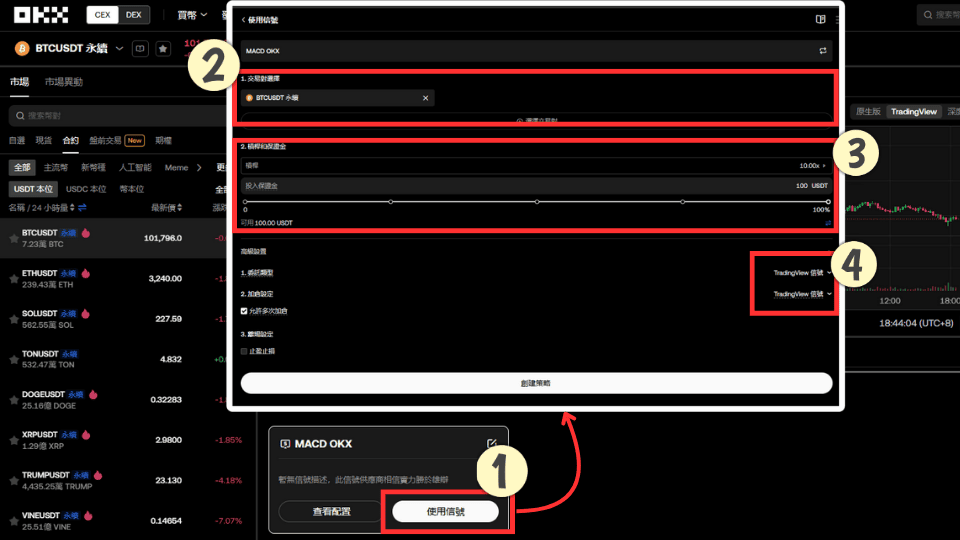Image resolution: width=960 pixels, height=540 pixels.
Task: Select the 現貨 tab
Action: (43, 141)
